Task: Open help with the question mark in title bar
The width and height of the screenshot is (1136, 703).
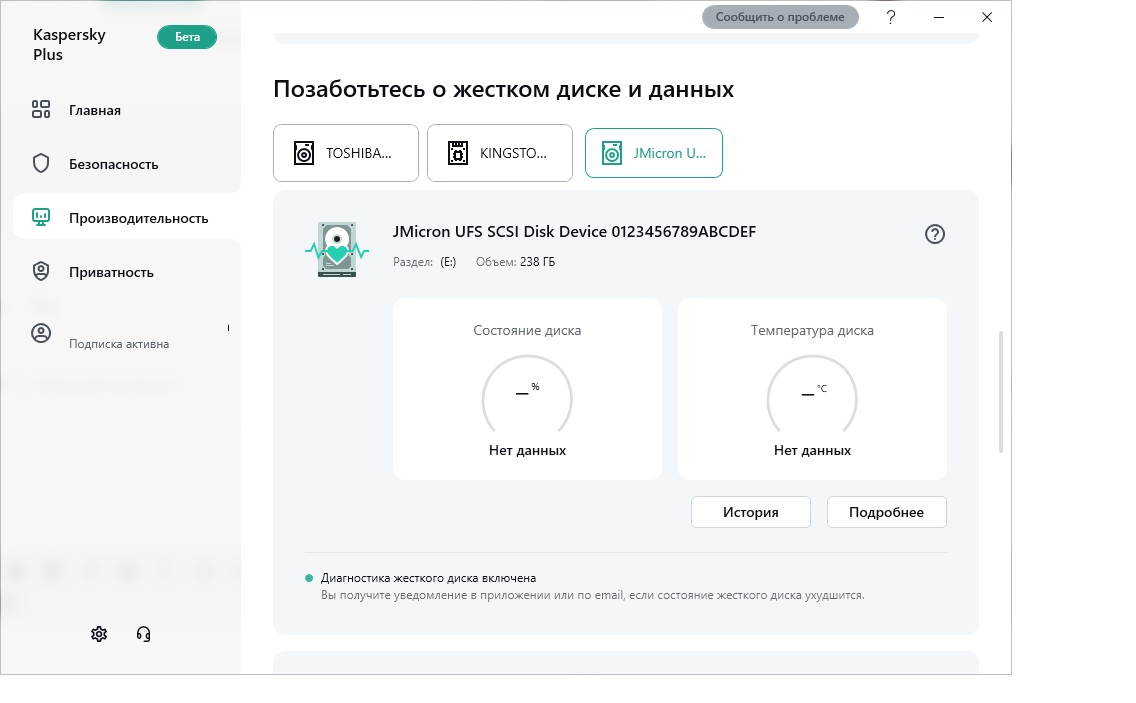Action: pos(891,17)
